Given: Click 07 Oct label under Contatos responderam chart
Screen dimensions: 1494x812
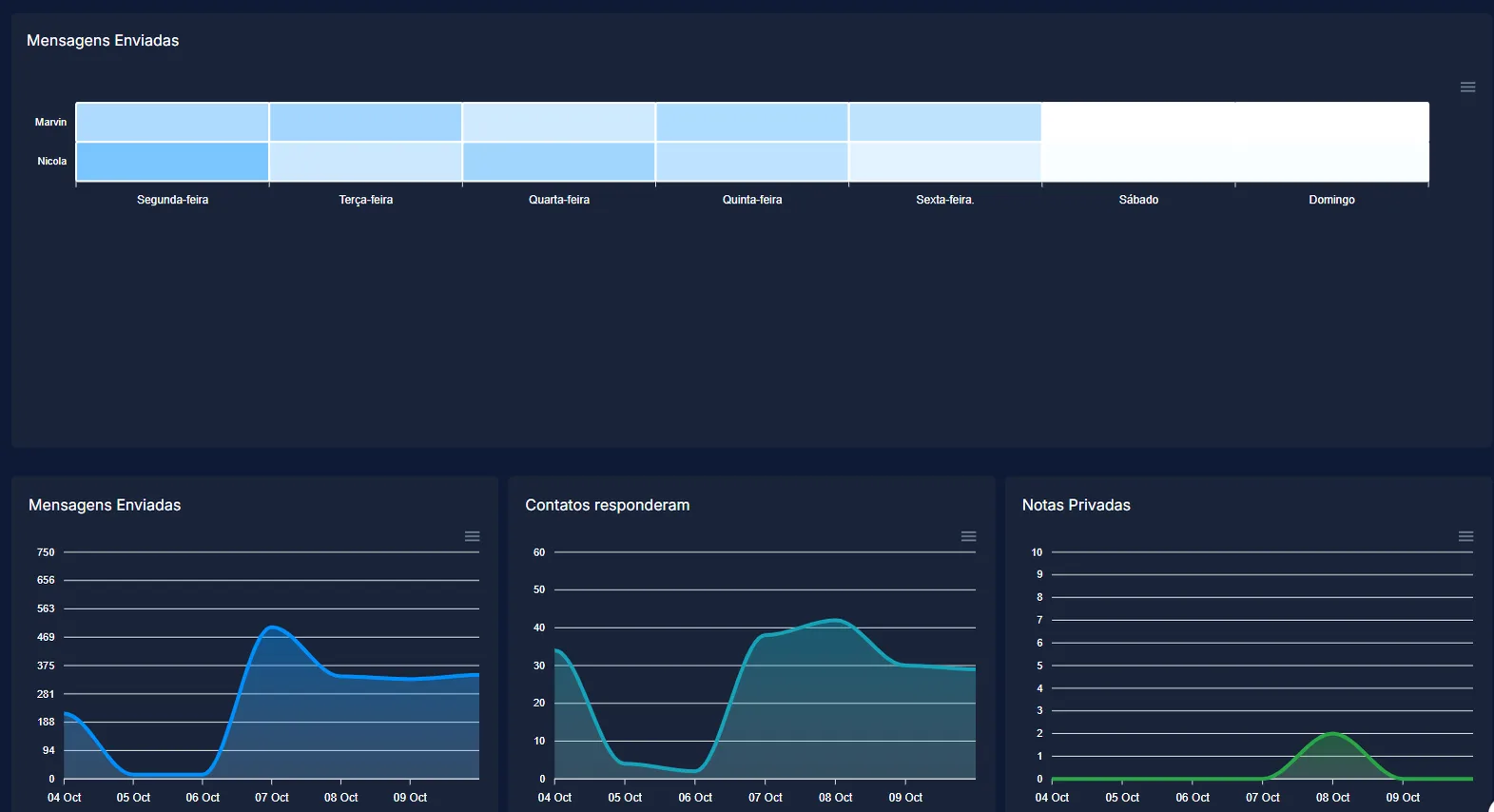Looking at the screenshot, I should (766, 798).
